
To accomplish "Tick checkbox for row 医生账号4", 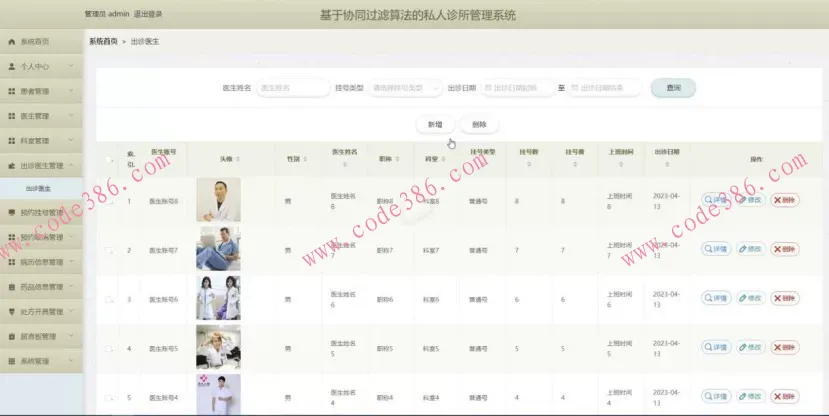I will click(109, 397).
